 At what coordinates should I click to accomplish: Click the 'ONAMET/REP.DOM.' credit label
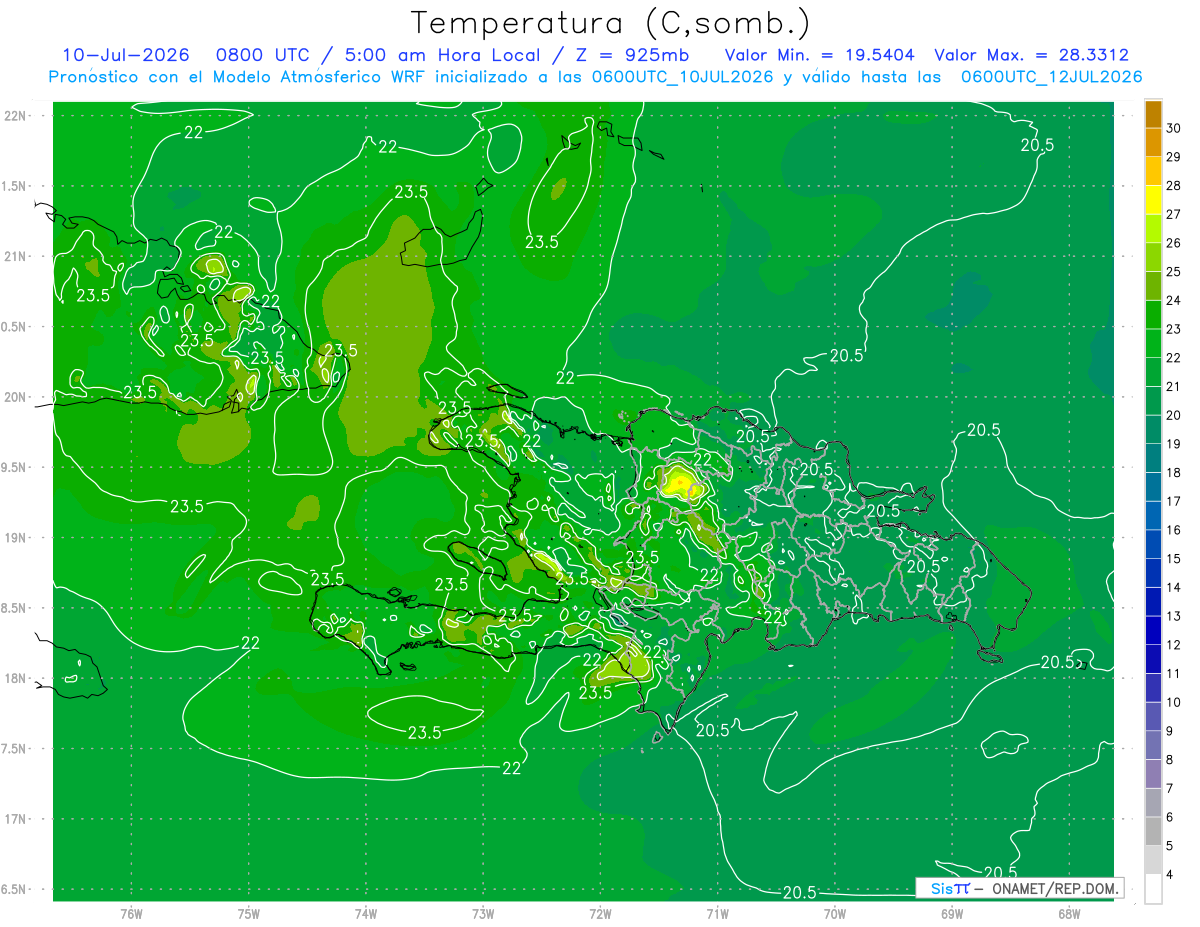point(1055,888)
